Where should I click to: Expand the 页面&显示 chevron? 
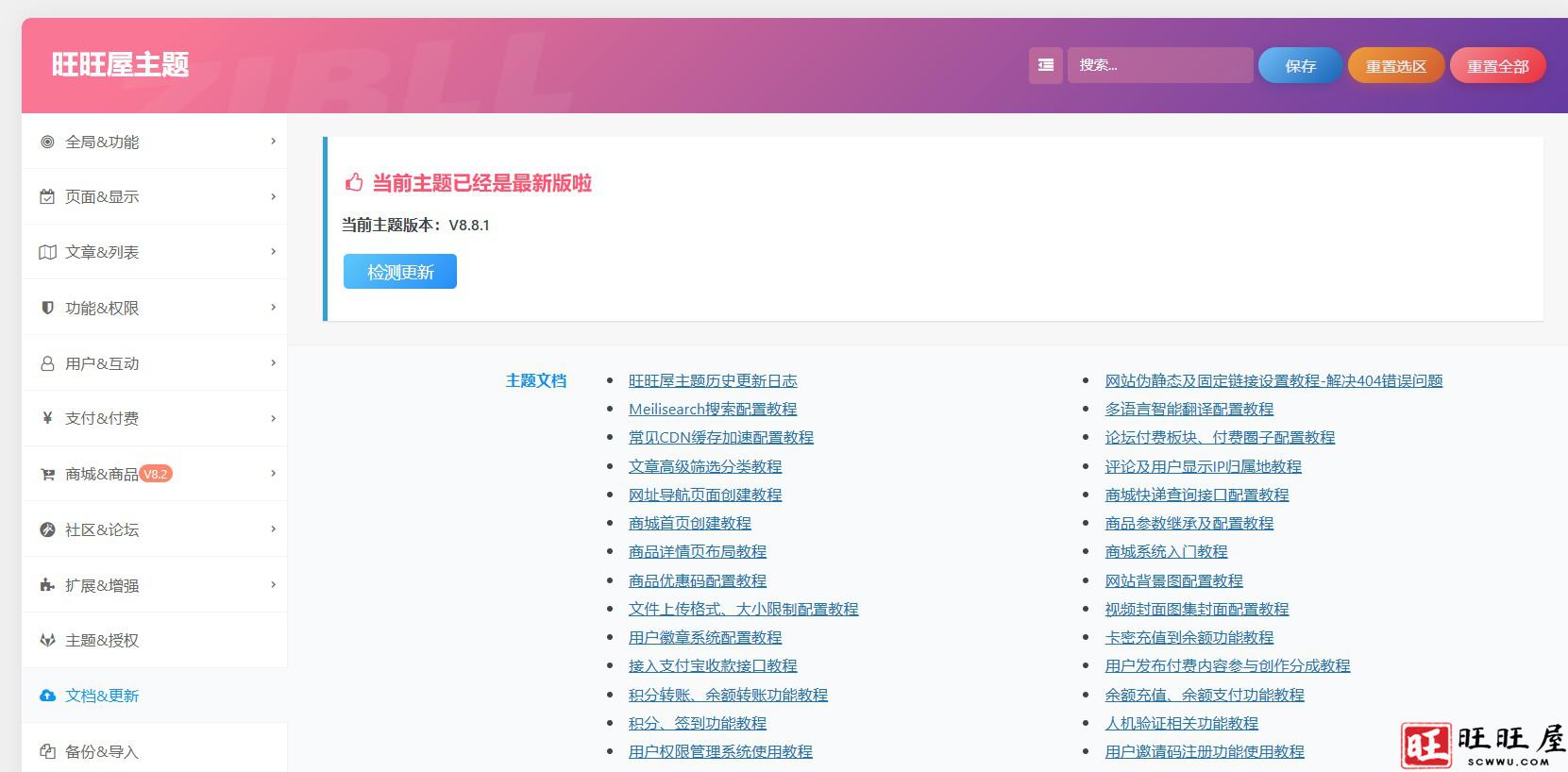[273, 196]
